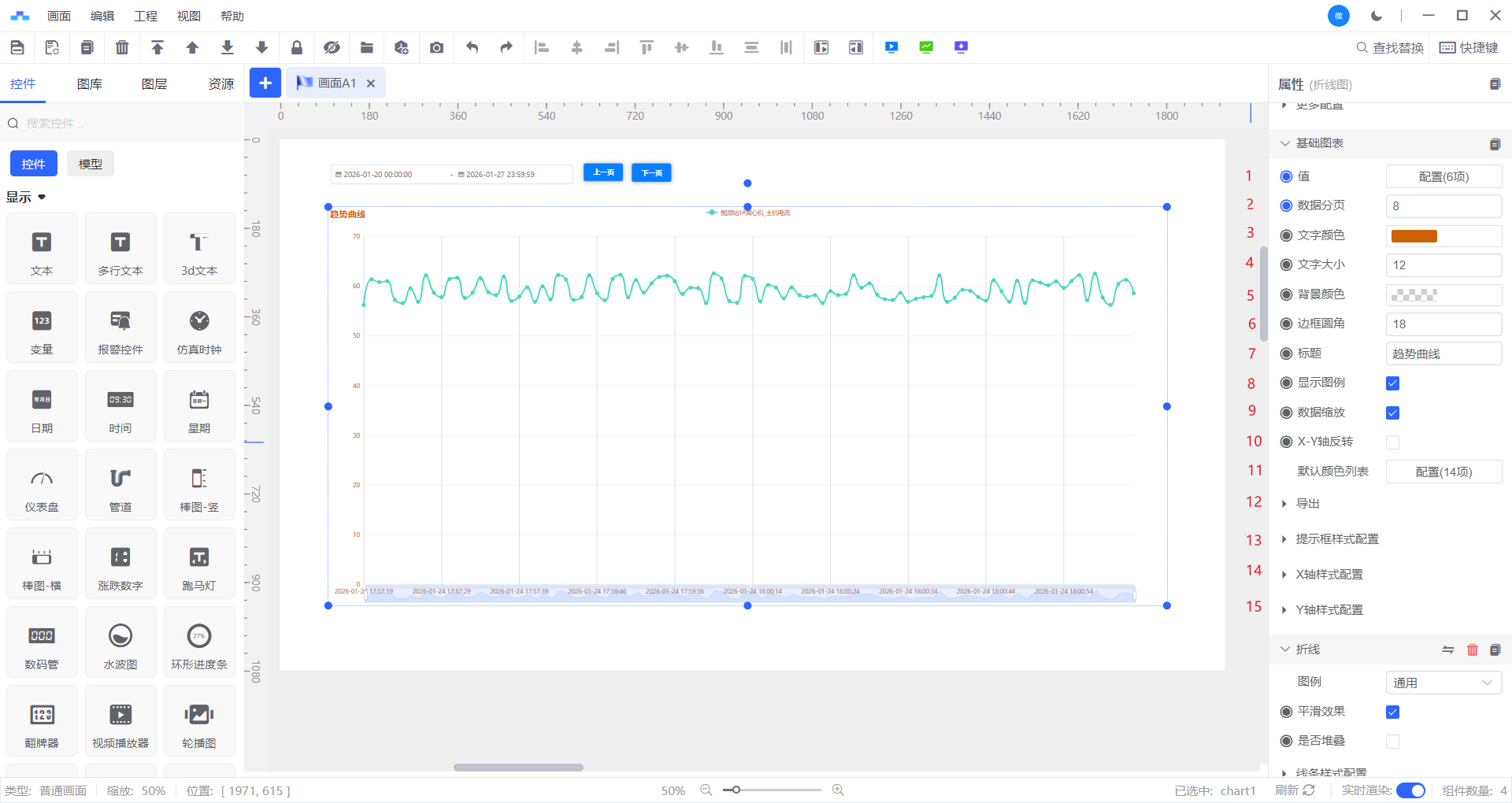Click the lock icon in the toolbar
This screenshot has width=1512, height=803.
tap(297, 47)
